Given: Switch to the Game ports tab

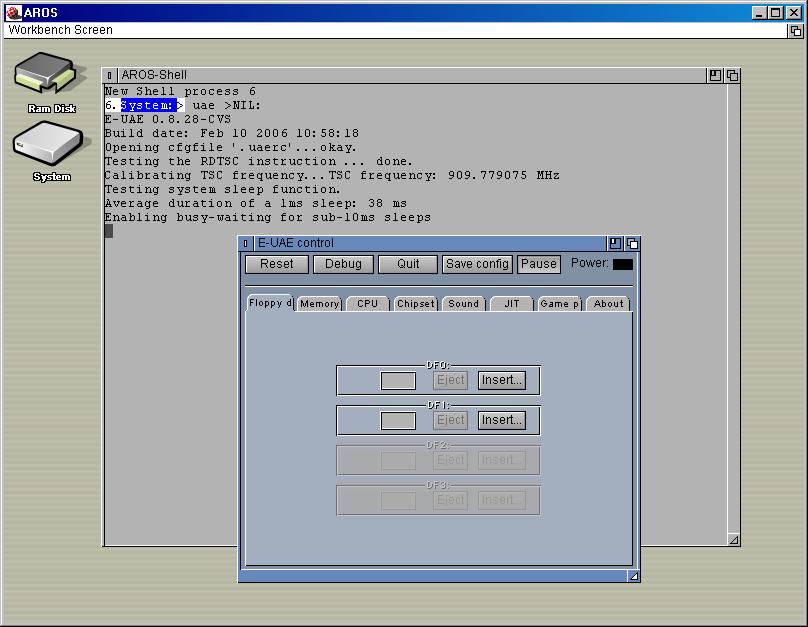Looking at the screenshot, I should coord(560,304).
